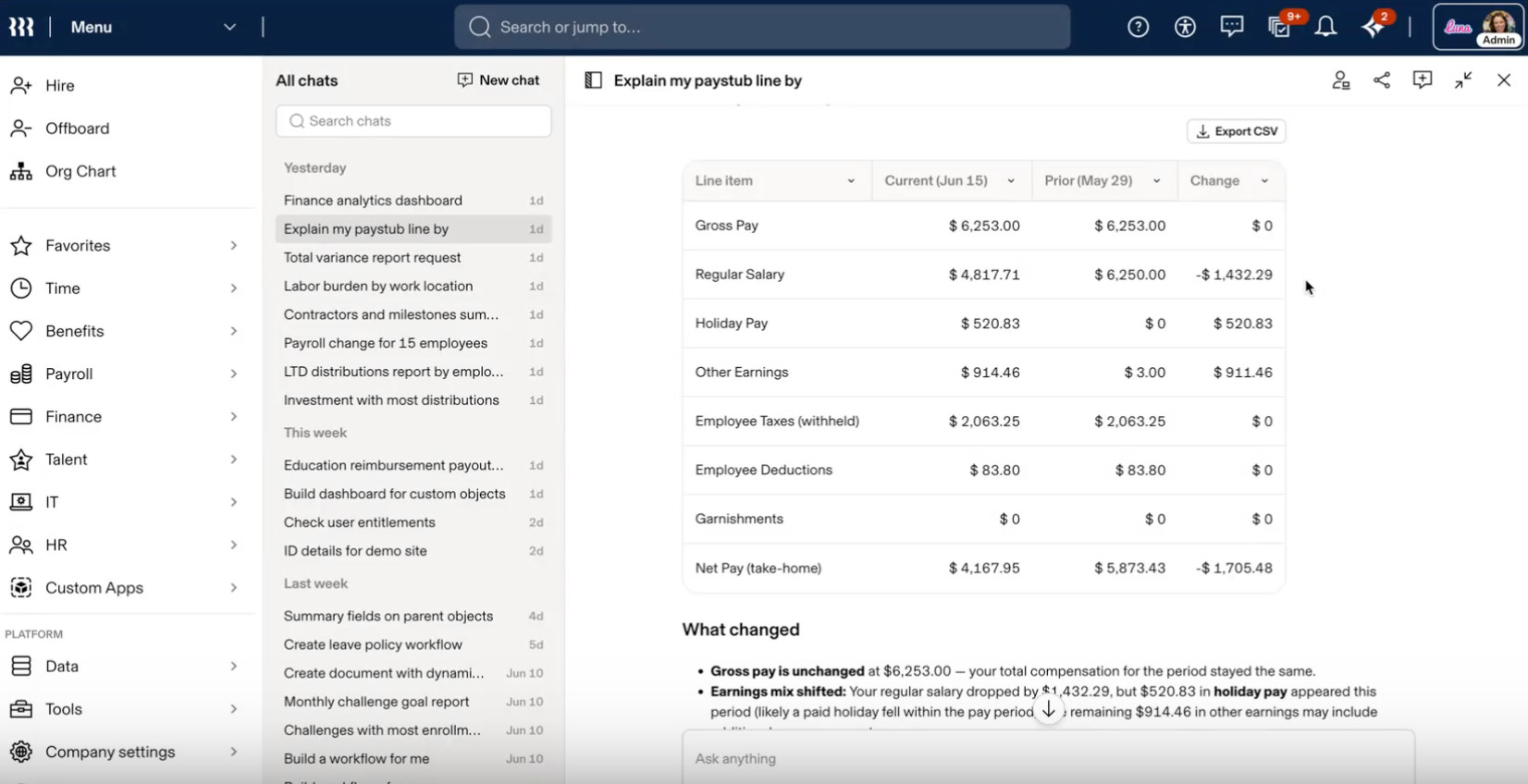Screen dimensions: 1528x784
Task: Open the notifications bell icon
Action: (1325, 27)
